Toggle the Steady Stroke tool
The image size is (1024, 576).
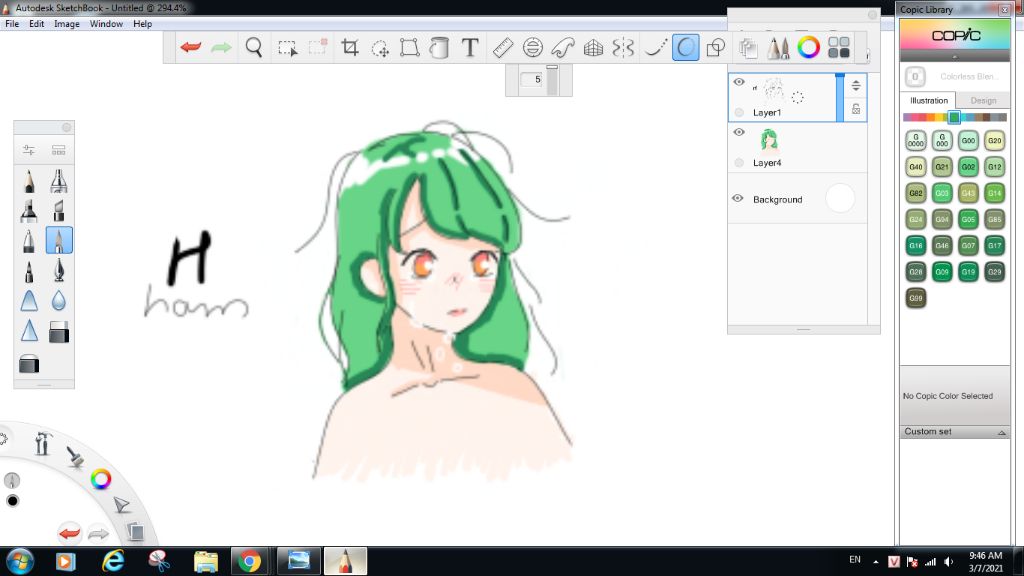click(x=655, y=47)
